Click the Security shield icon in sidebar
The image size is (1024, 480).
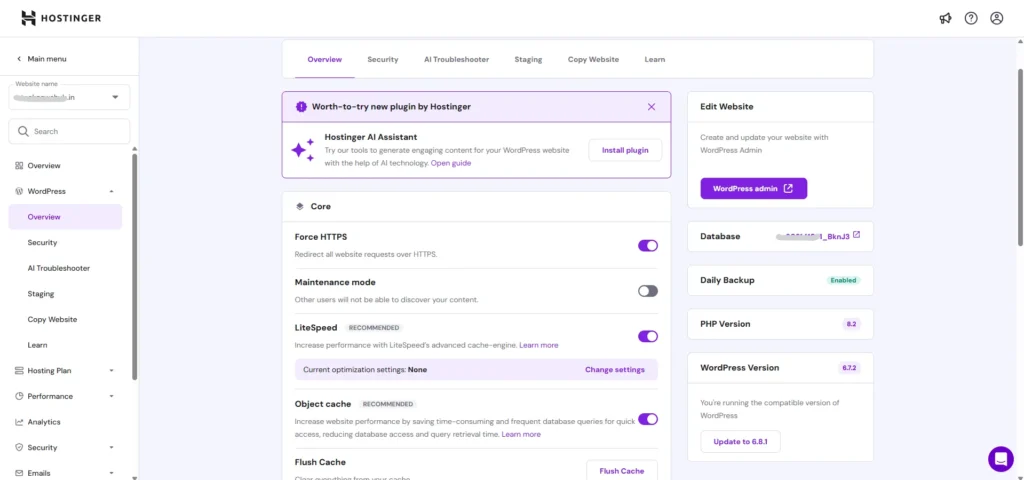[x=19, y=447]
